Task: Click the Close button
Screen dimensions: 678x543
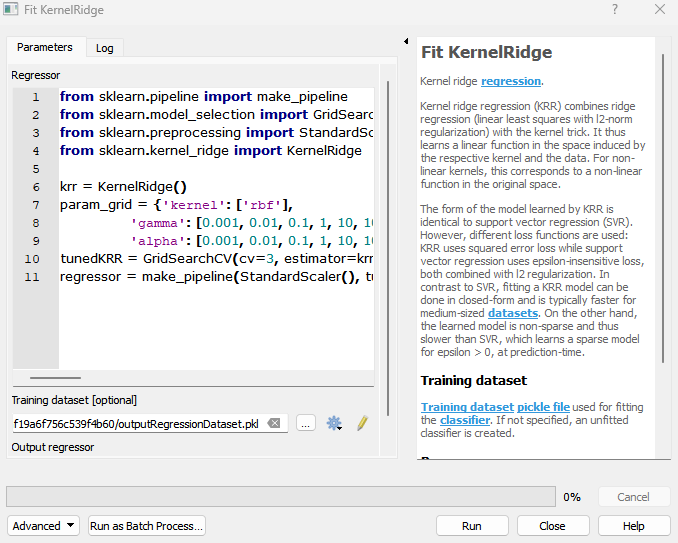Action: click(x=553, y=526)
